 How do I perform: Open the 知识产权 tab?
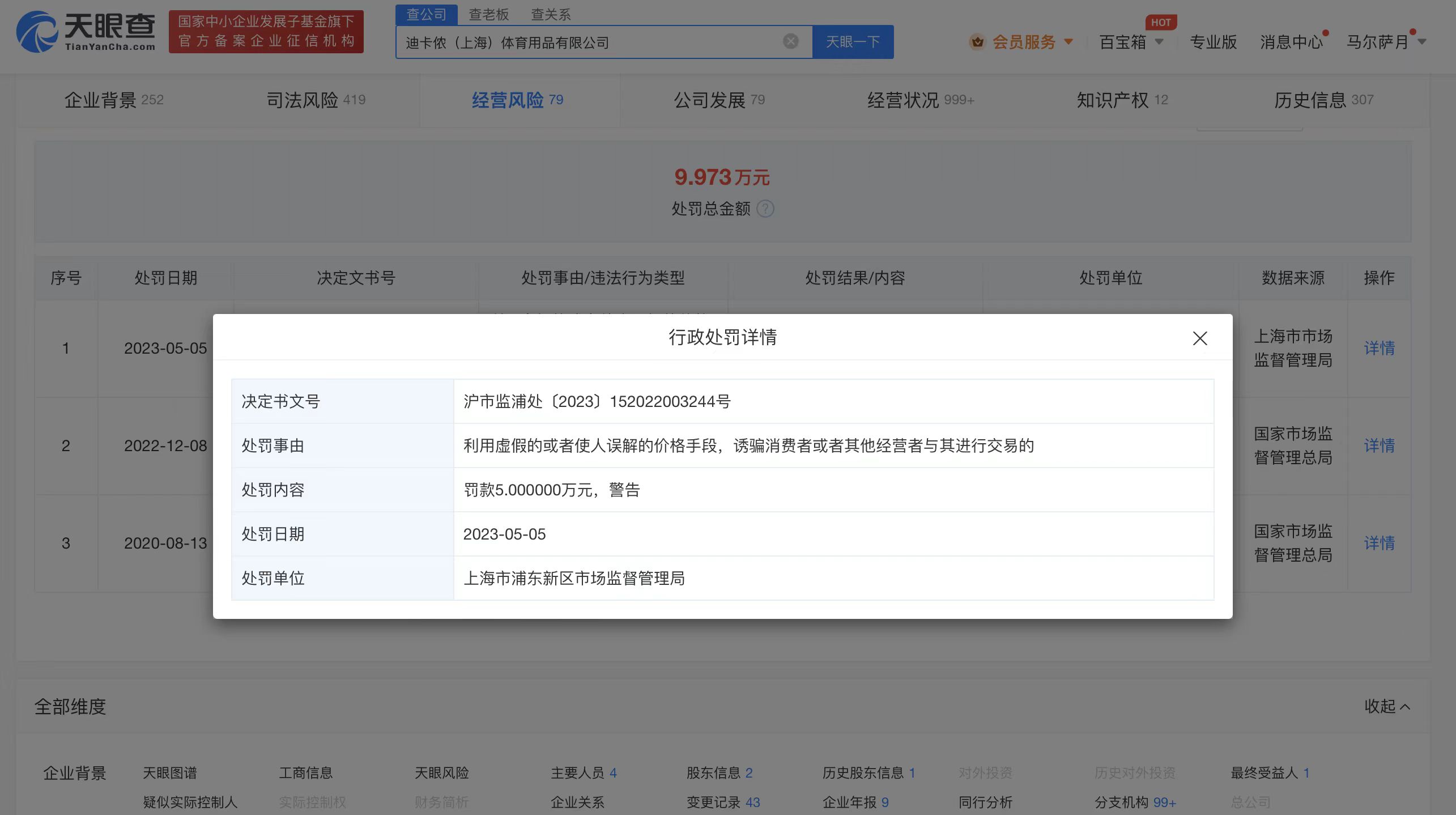click(x=1122, y=100)
